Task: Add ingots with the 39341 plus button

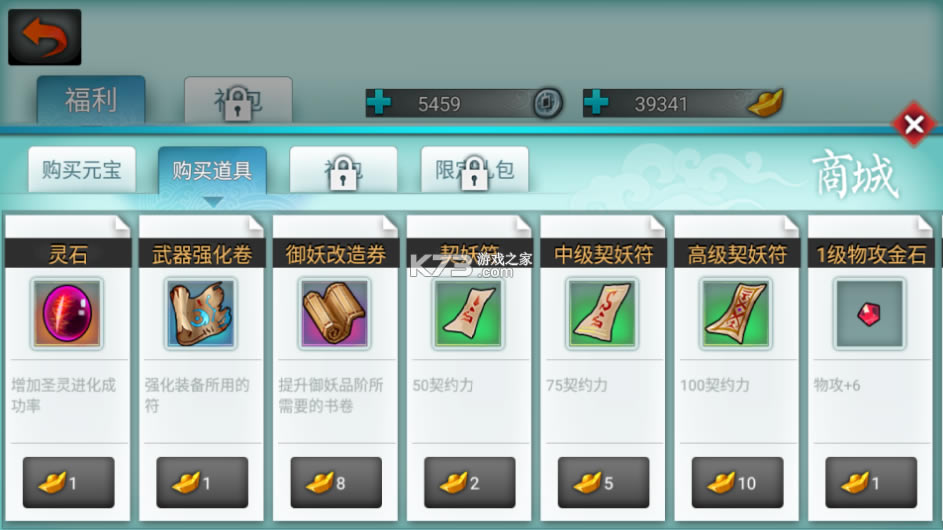Action: pyautogui.click(x=596, y=103)
